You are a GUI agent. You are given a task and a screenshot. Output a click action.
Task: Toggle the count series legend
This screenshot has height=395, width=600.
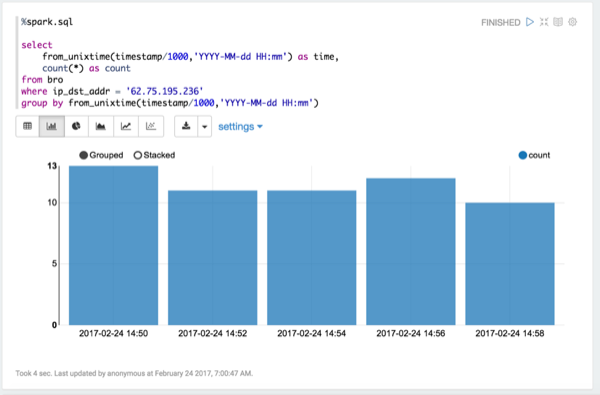tap(534, 155)
